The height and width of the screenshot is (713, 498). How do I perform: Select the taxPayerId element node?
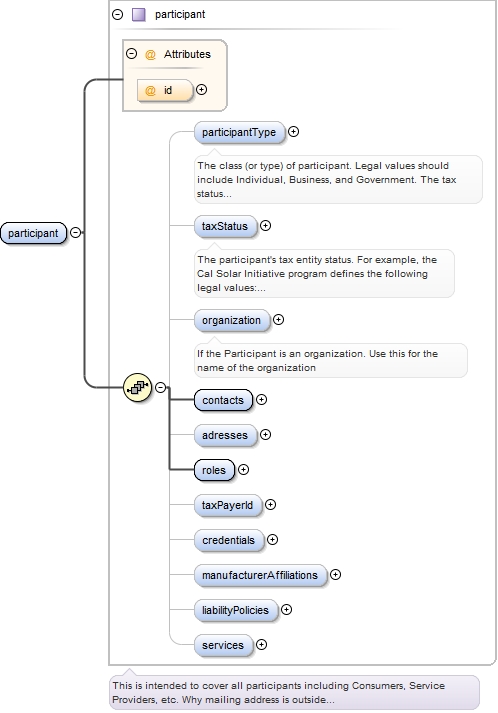pos(228,505)
